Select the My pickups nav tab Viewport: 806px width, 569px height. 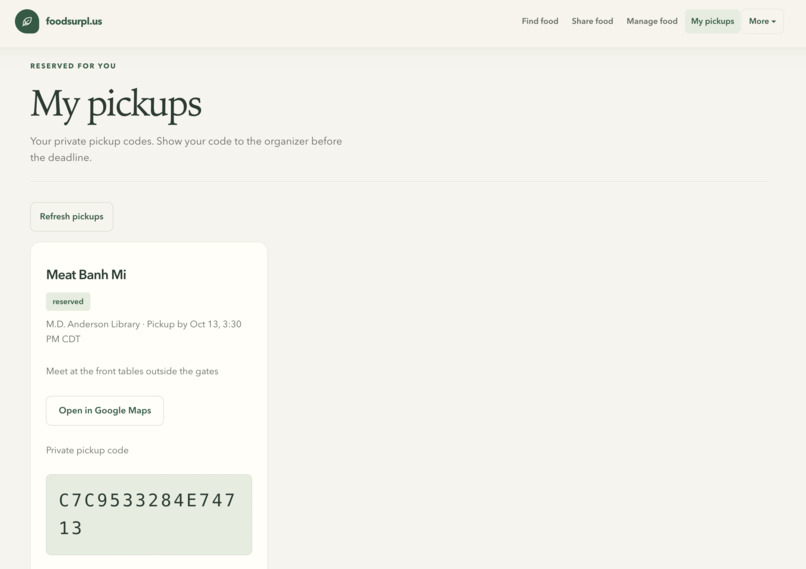(x=712, y=21)
